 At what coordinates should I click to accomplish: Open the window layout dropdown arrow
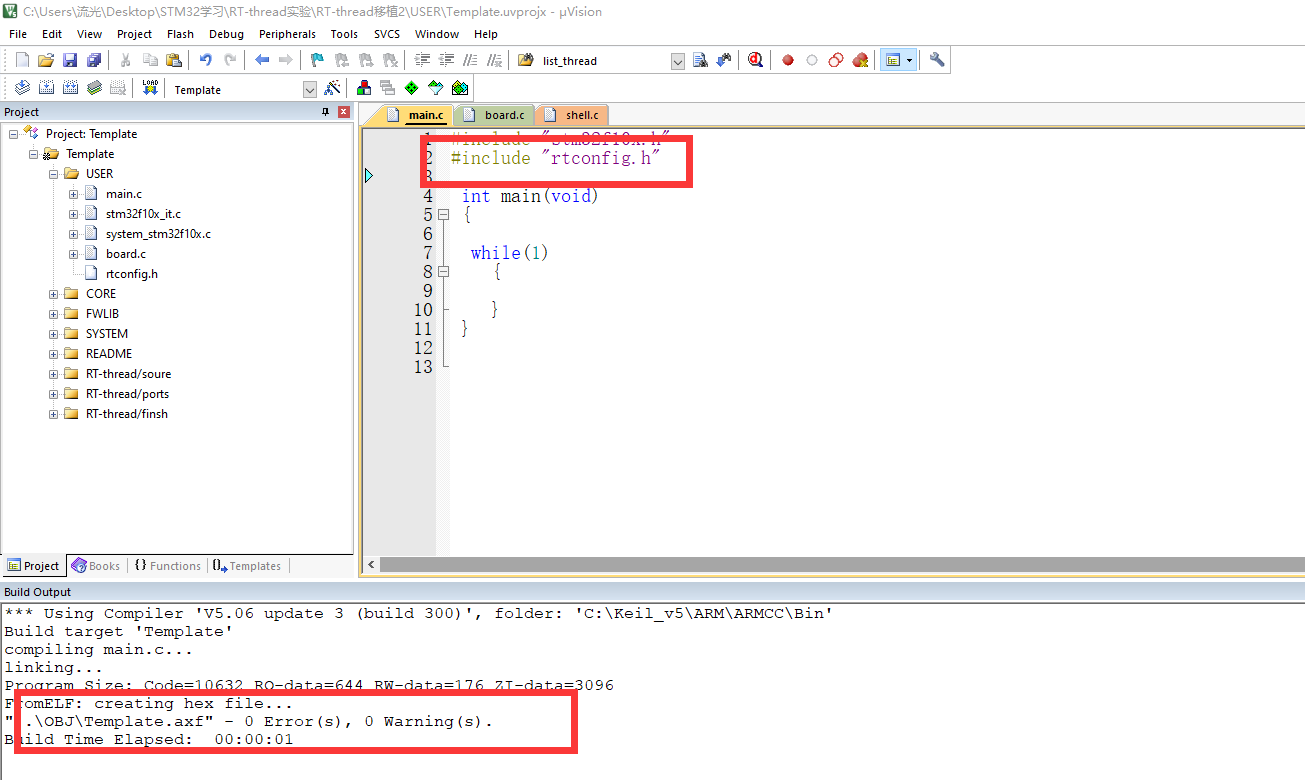(x=909, y=60)
